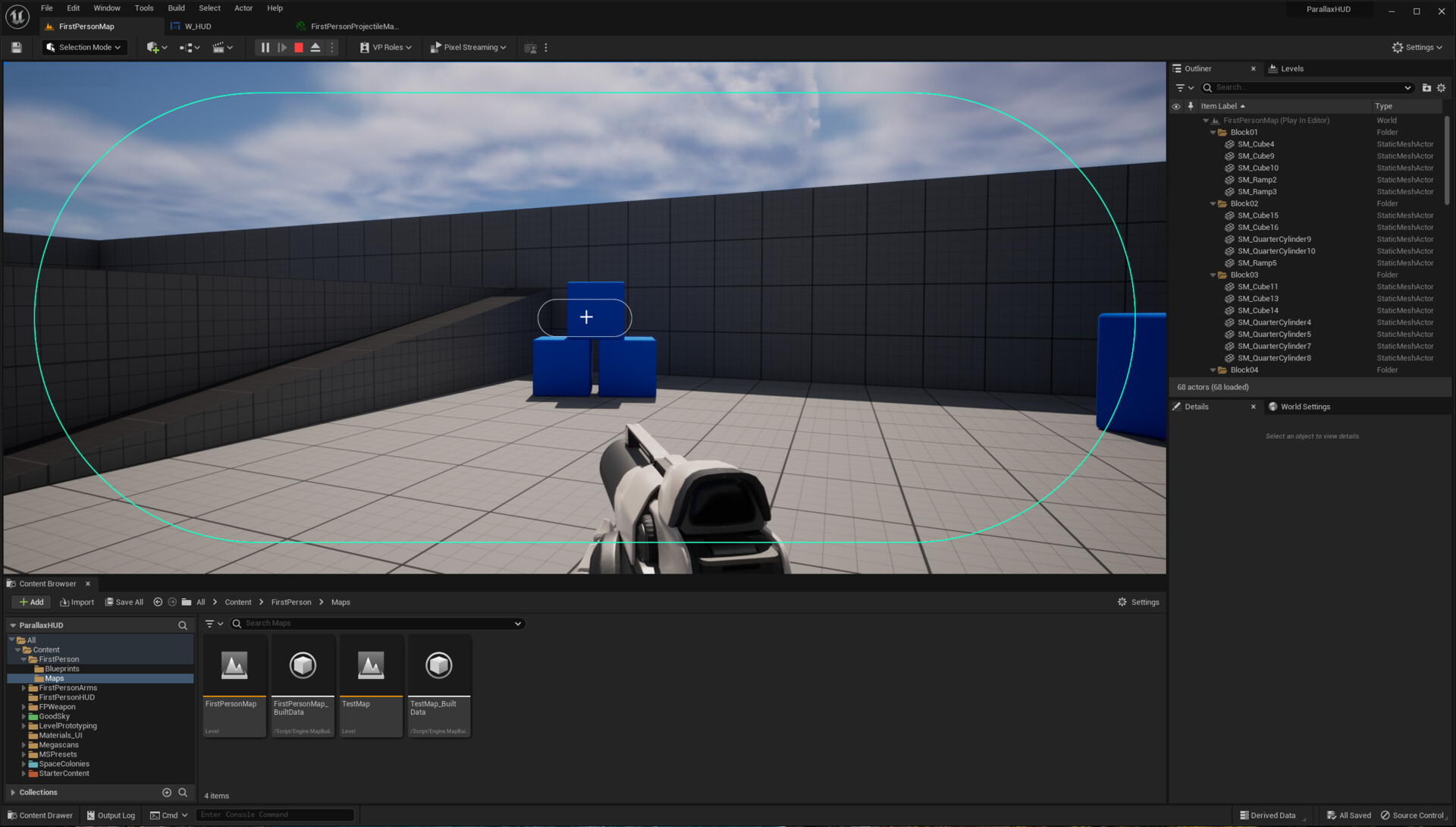Toggle Item Label sort order in Outliner

pos(1222,106)
